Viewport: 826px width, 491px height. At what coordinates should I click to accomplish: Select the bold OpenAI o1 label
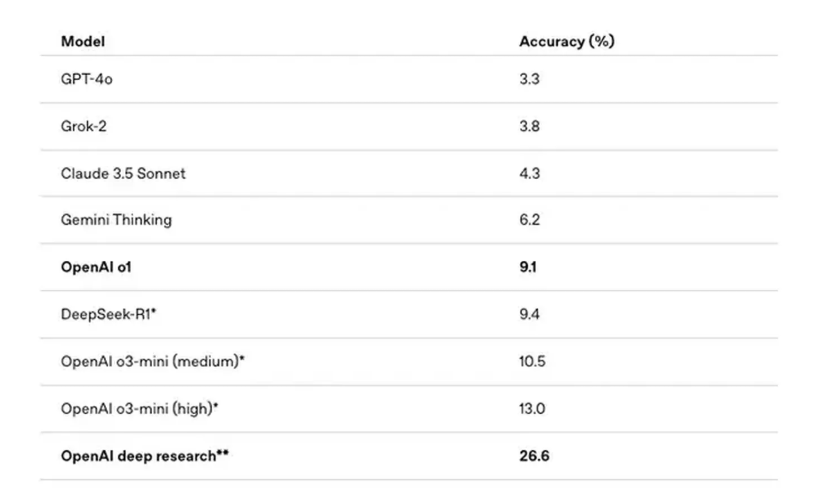96,267
